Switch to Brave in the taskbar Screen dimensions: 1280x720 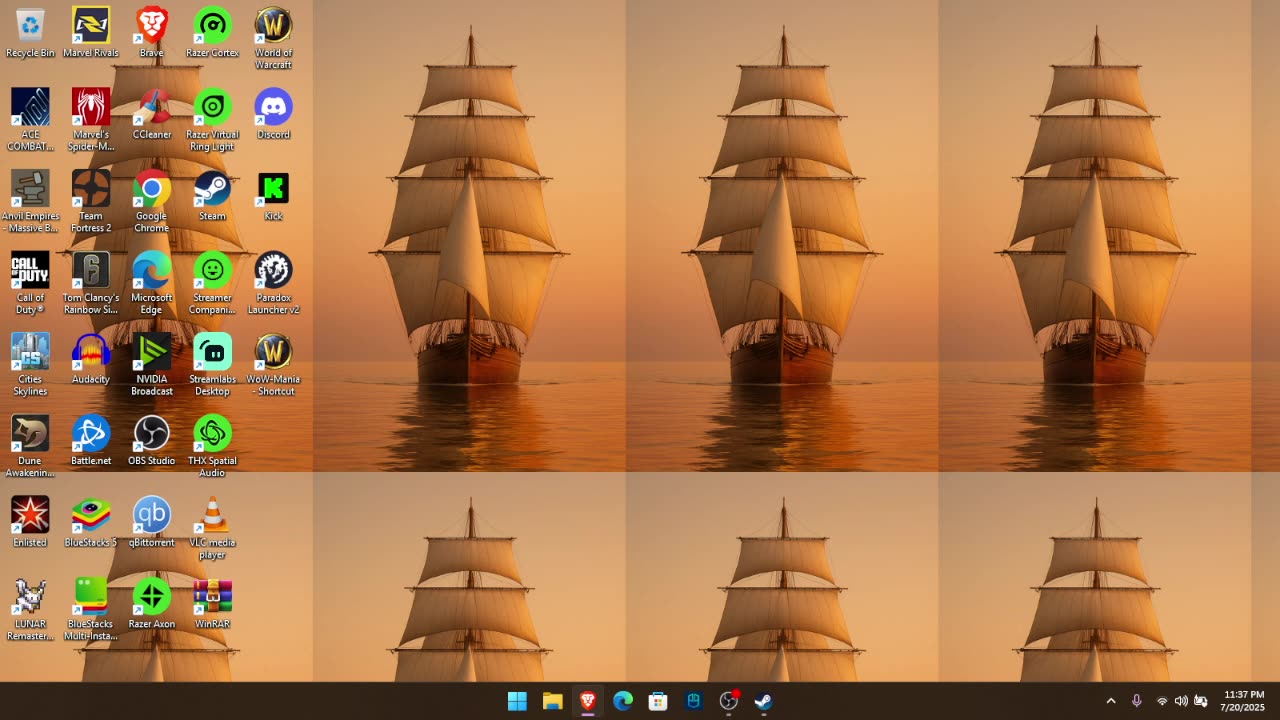[587, 701]
